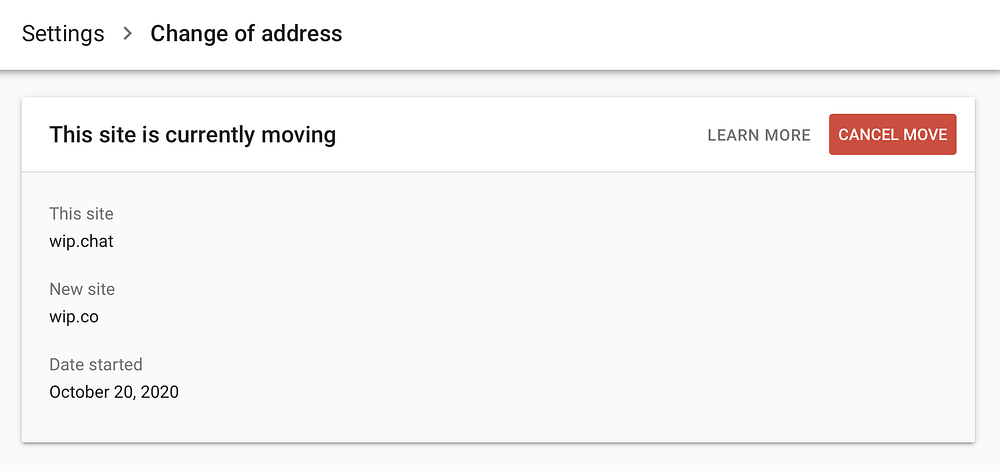Select the October 20, 2020 date
The image size is (1000, 471).
[114, 392]
